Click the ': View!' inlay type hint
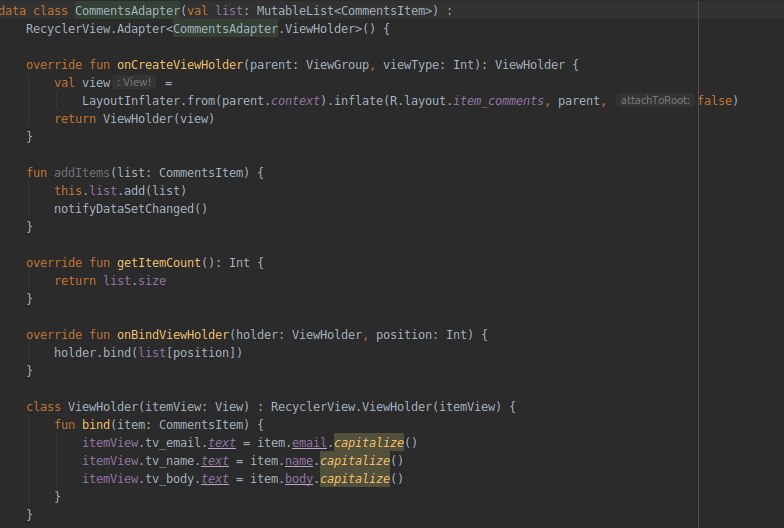The height and width of the screenshot is (528, 784). tap(134, 82)
